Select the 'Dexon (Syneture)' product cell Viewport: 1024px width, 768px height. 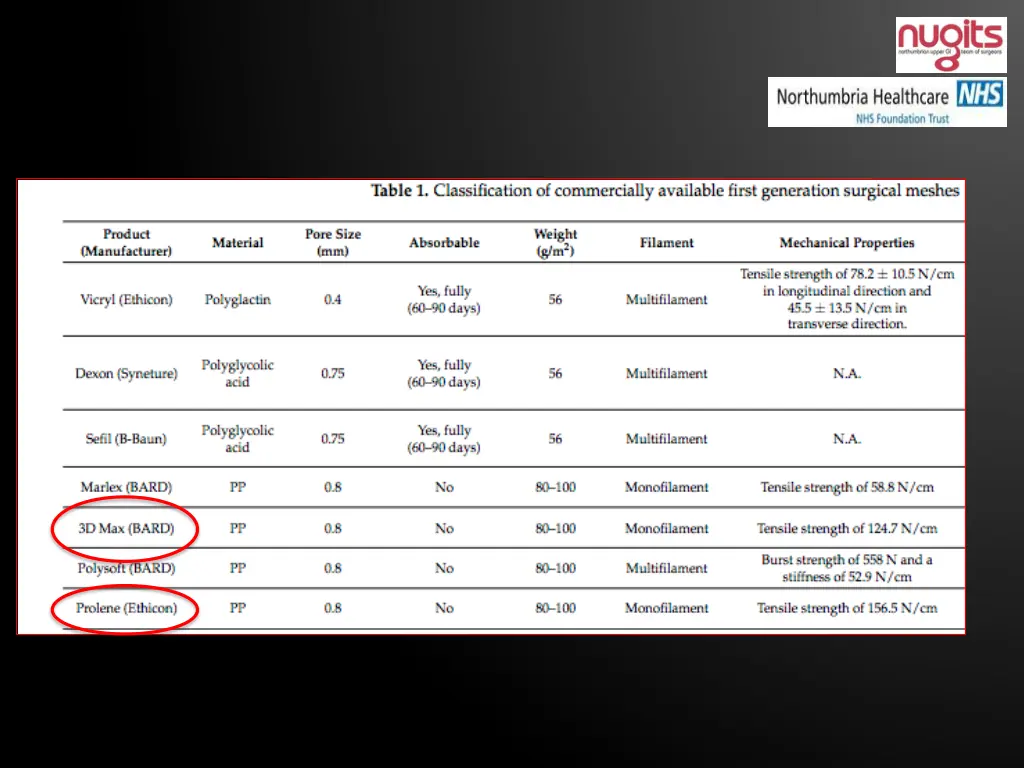[x=126, y=373]
